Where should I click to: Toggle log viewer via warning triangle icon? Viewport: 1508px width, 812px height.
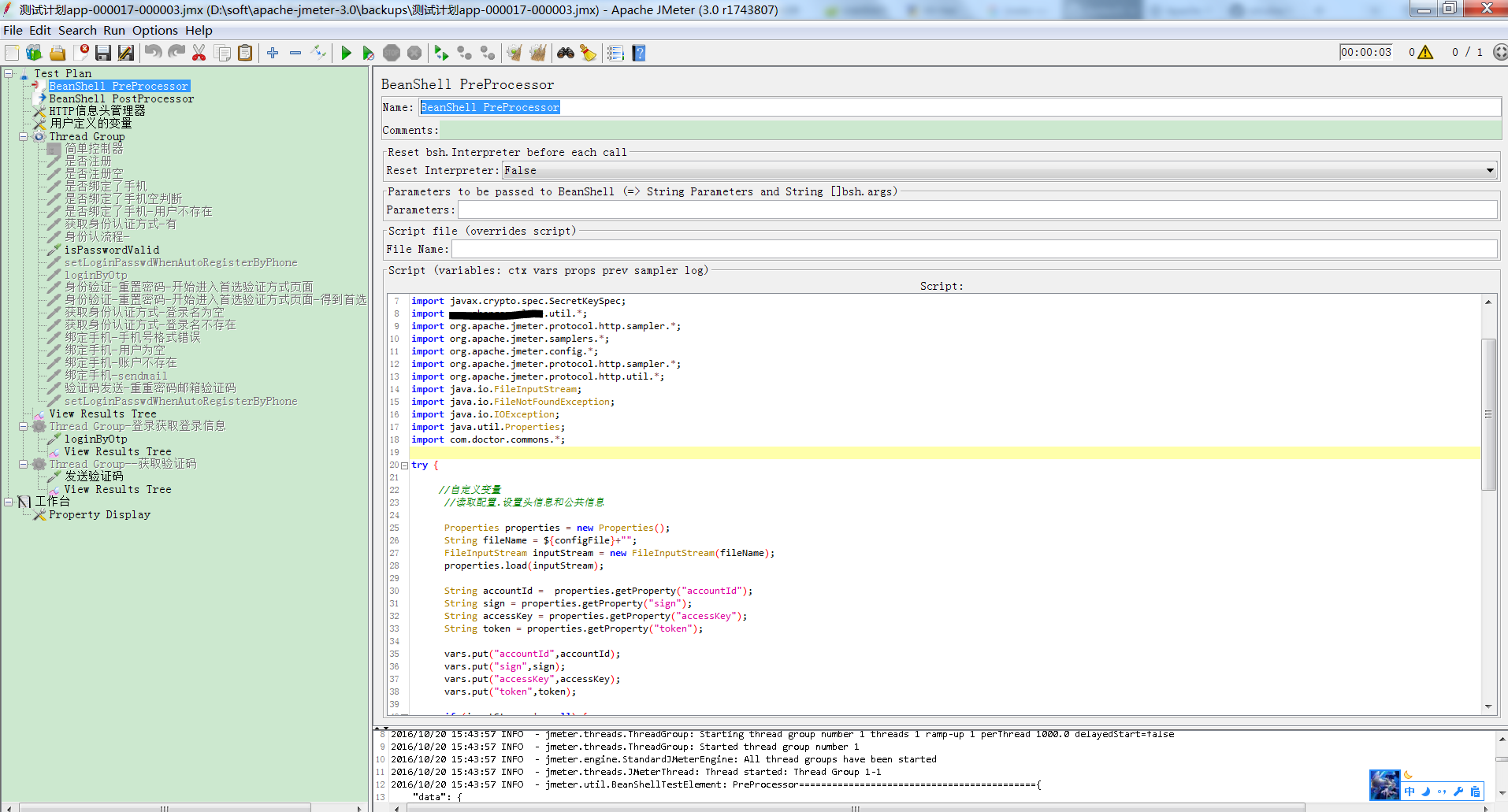coord(1425,53)
